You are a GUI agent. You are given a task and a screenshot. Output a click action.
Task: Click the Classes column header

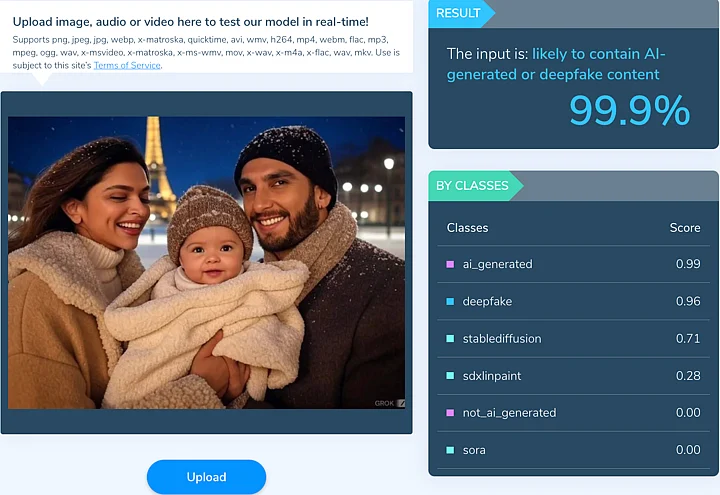click(x=467, y=228)
